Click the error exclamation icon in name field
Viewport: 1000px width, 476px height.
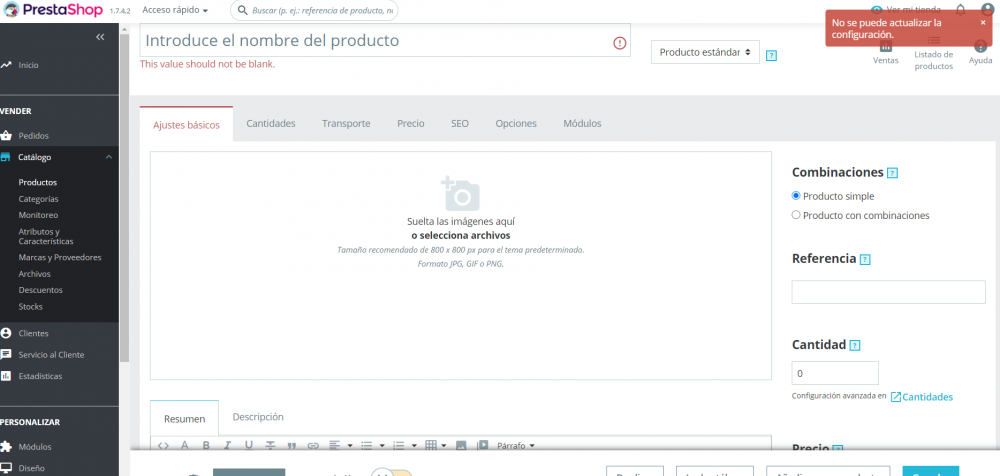pyautogui.click(x=620, y=43)
